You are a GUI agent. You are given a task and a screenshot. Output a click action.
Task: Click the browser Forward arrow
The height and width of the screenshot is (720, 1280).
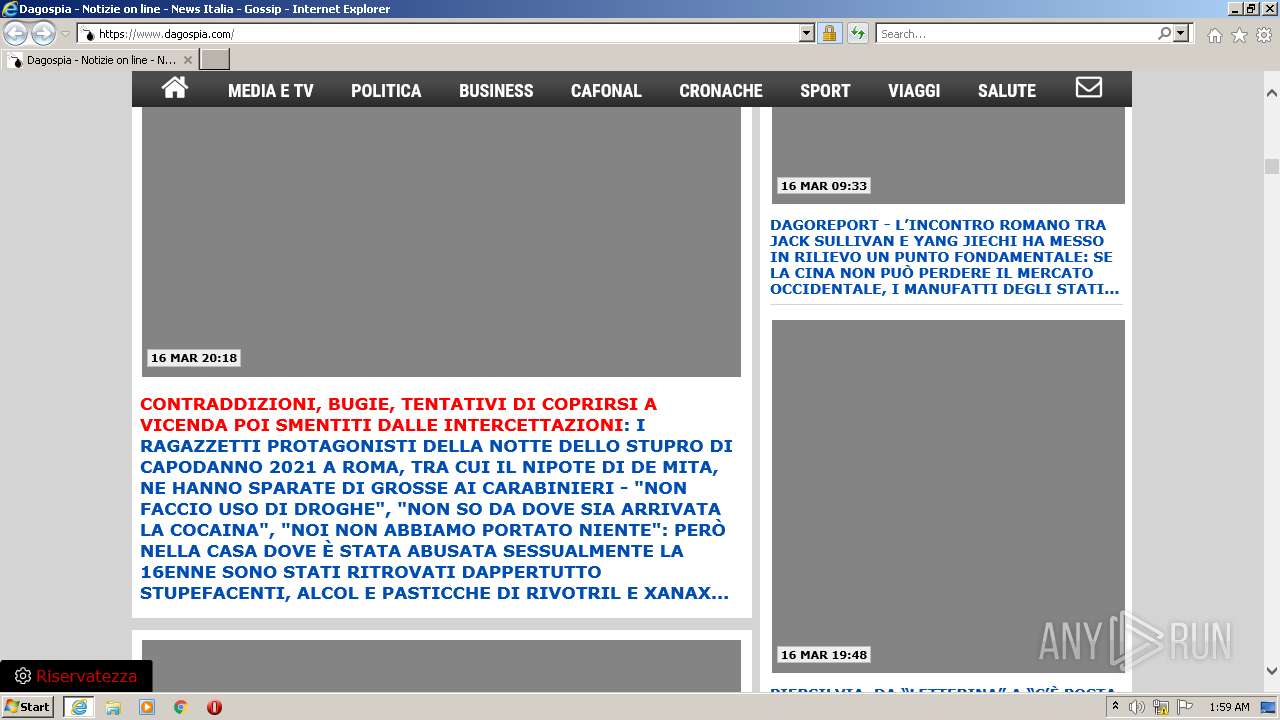[x=43, y=34]
